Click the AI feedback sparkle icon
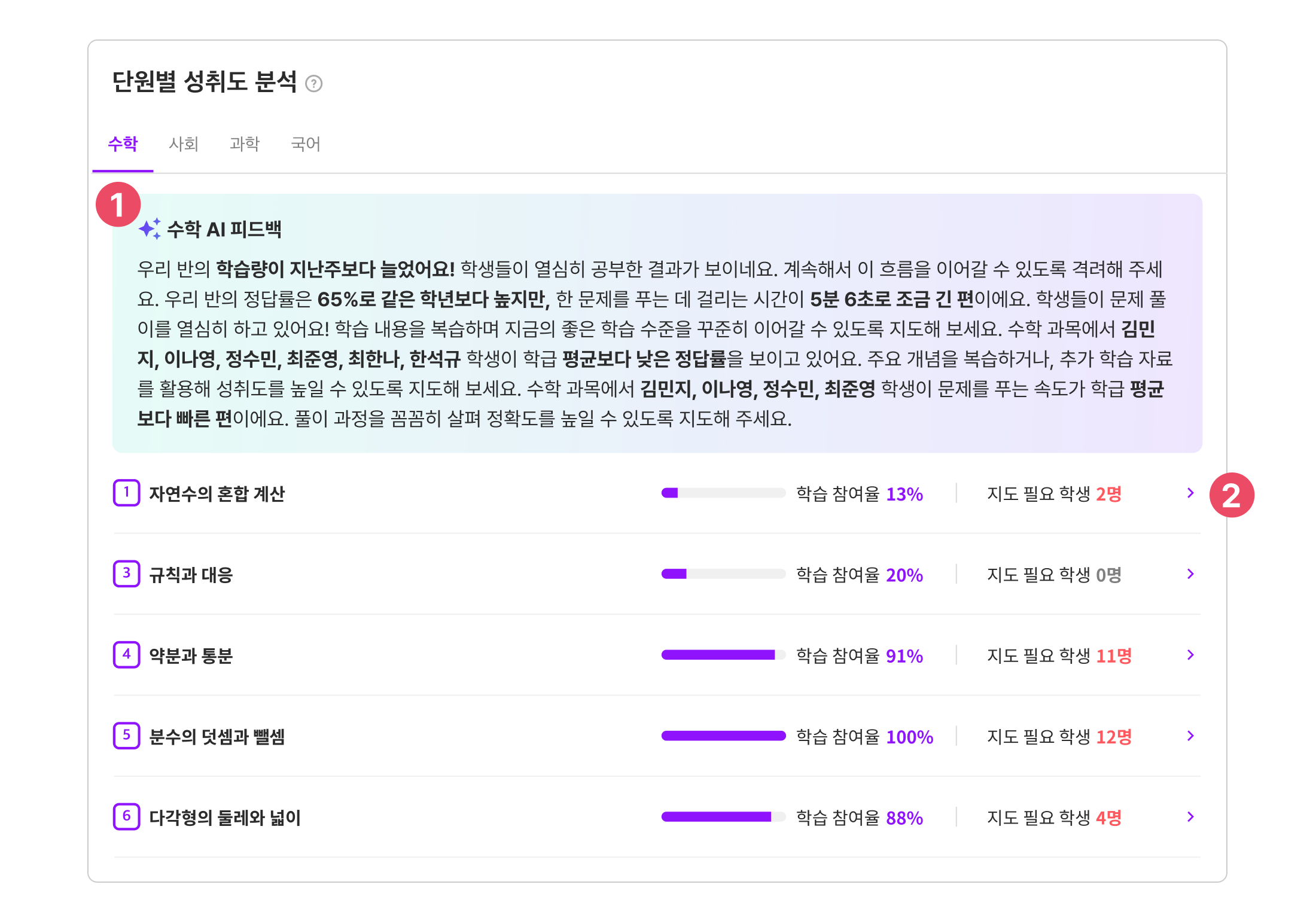Image resolution: width=1316 pixels, height=921 pixels. coord(150,228)
